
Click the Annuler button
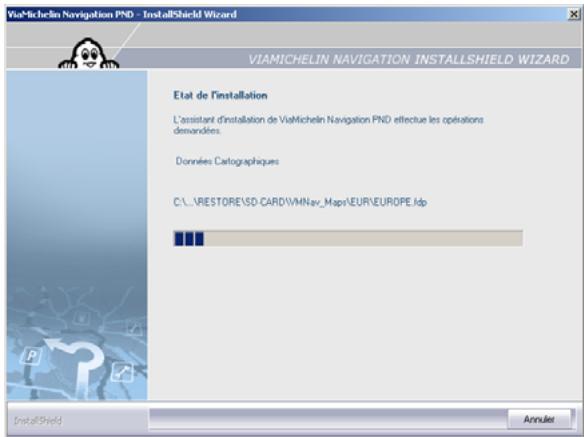point(539,419)
